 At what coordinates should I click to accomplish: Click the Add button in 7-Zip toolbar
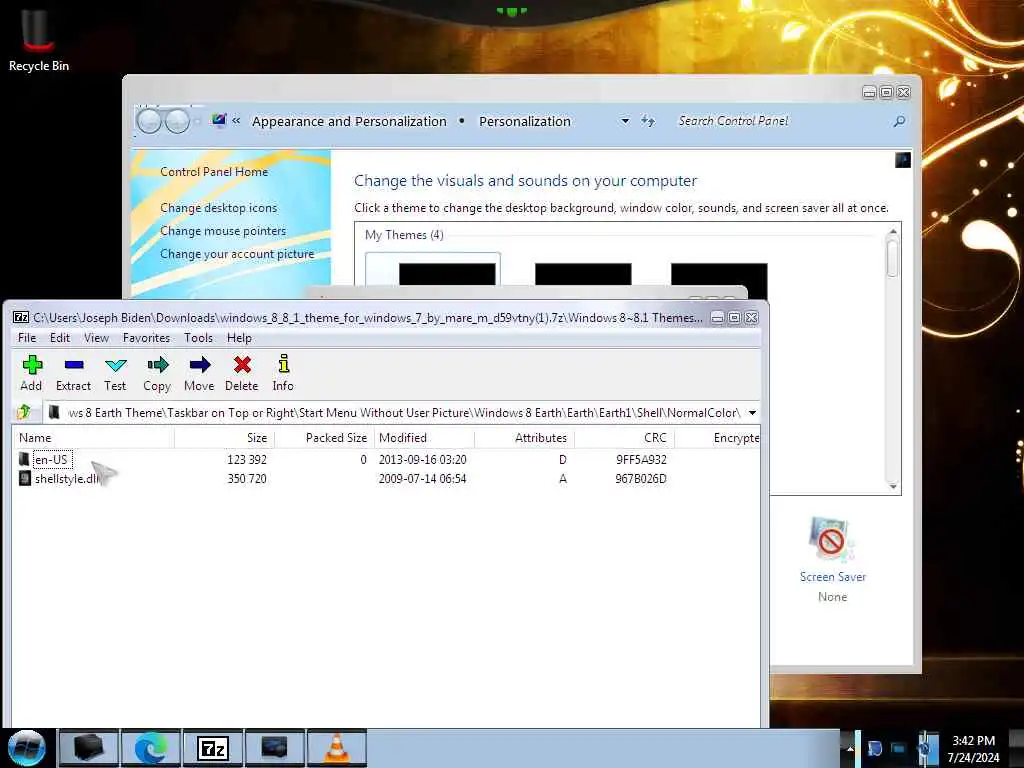click(31, 374)
